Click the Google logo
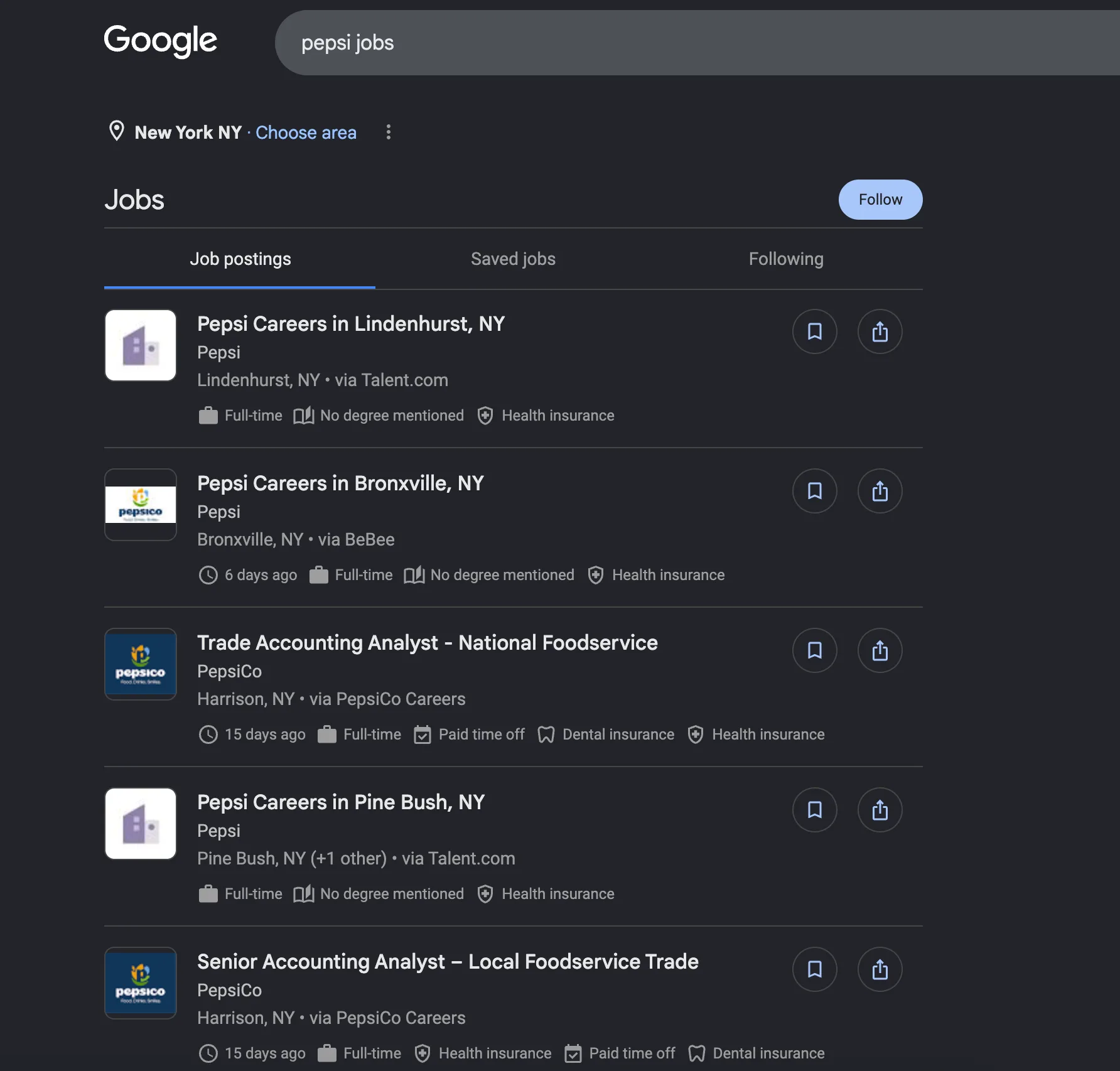1120x1071 pixels. click(161, 41)
